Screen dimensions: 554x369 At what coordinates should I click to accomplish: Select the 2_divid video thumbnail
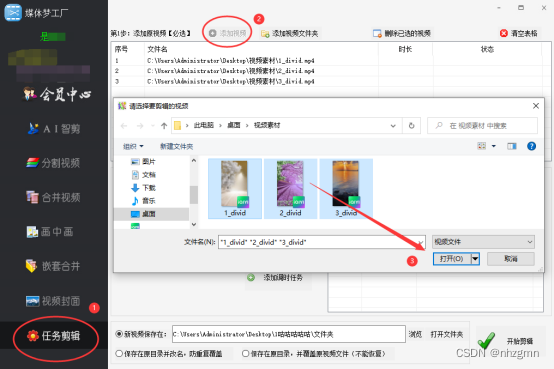(x=290, y=188)
